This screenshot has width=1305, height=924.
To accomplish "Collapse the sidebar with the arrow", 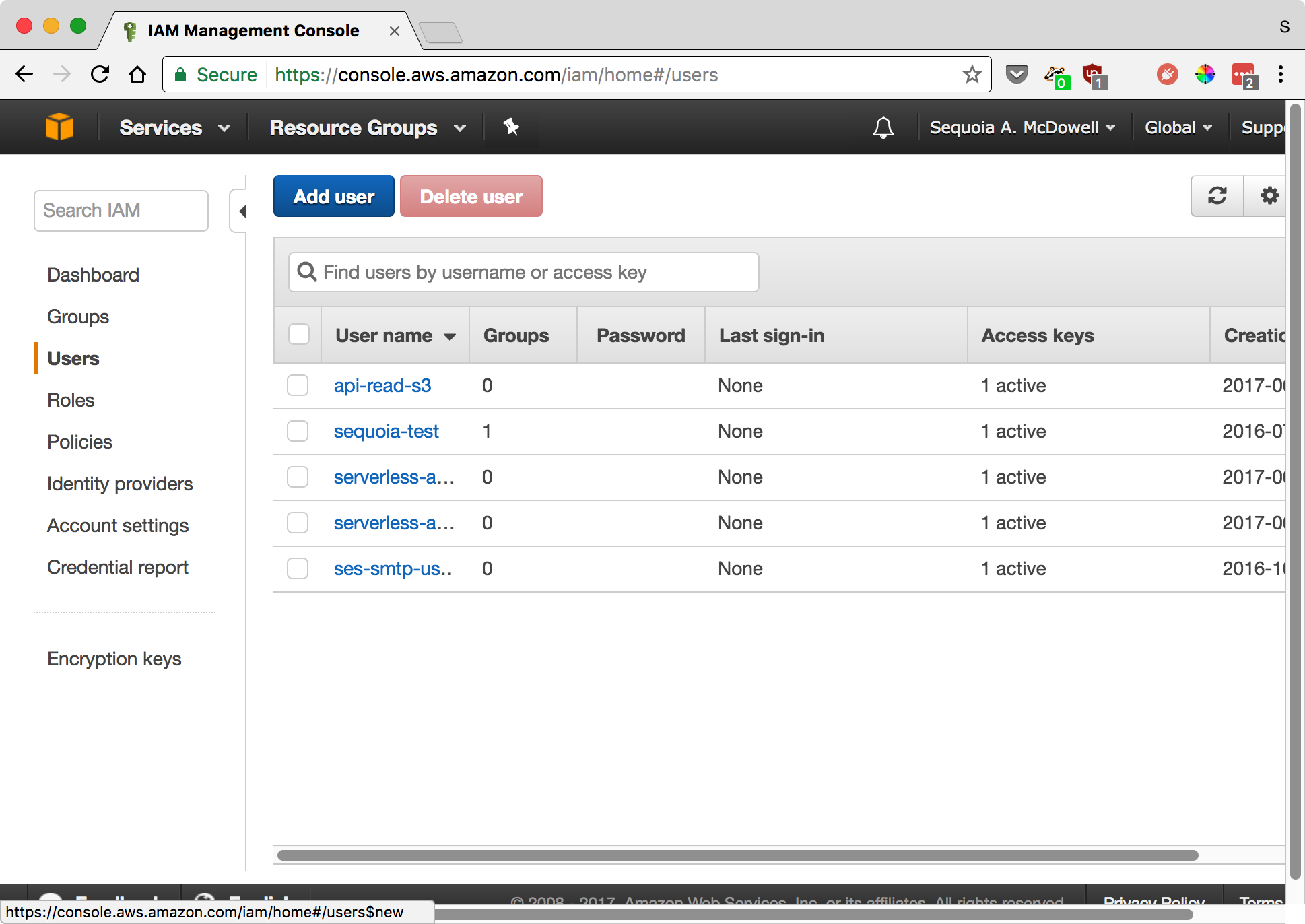I will pos(241,211).
